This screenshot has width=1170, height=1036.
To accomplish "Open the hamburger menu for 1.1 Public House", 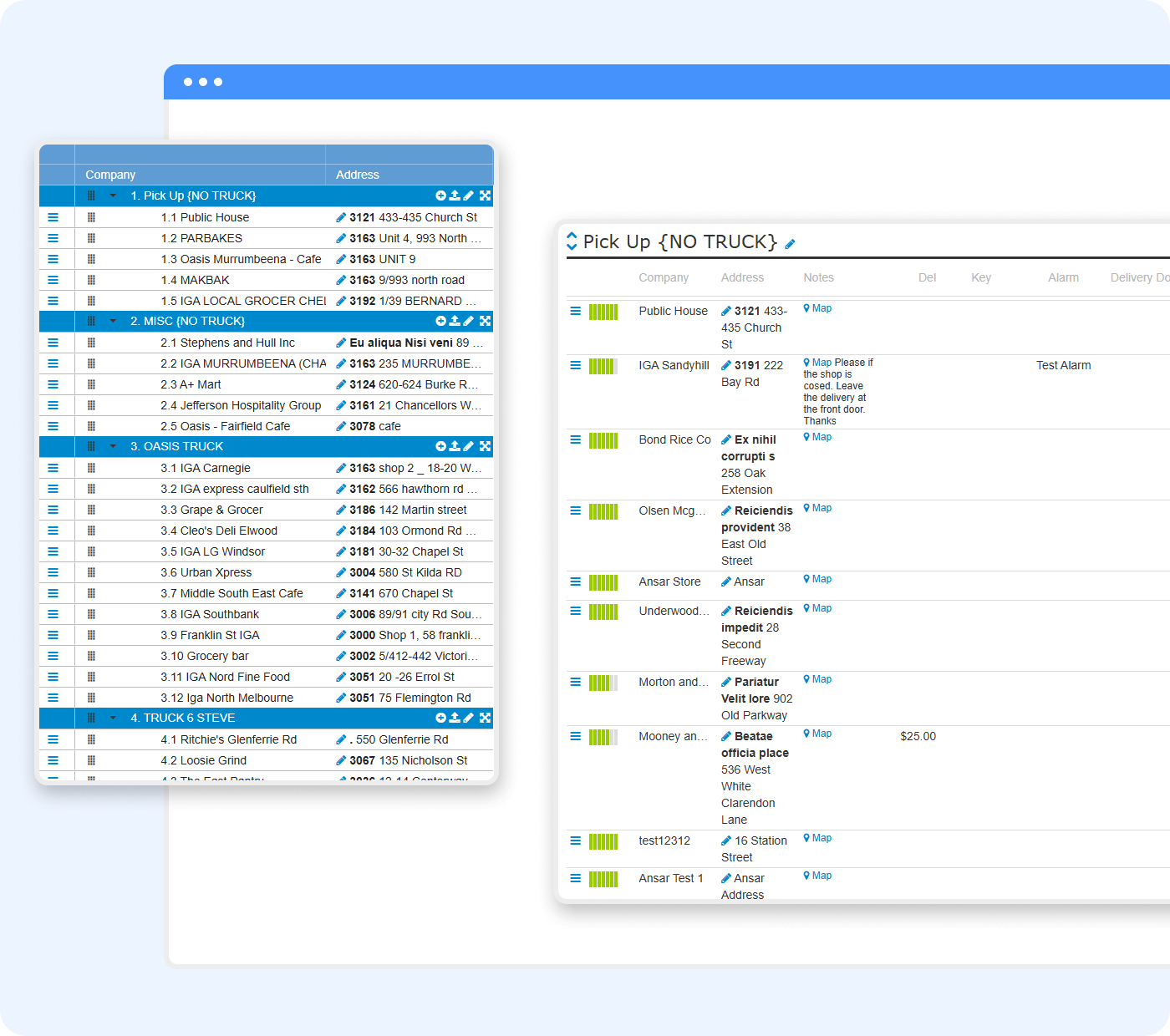I will click(x=53, y=217).
